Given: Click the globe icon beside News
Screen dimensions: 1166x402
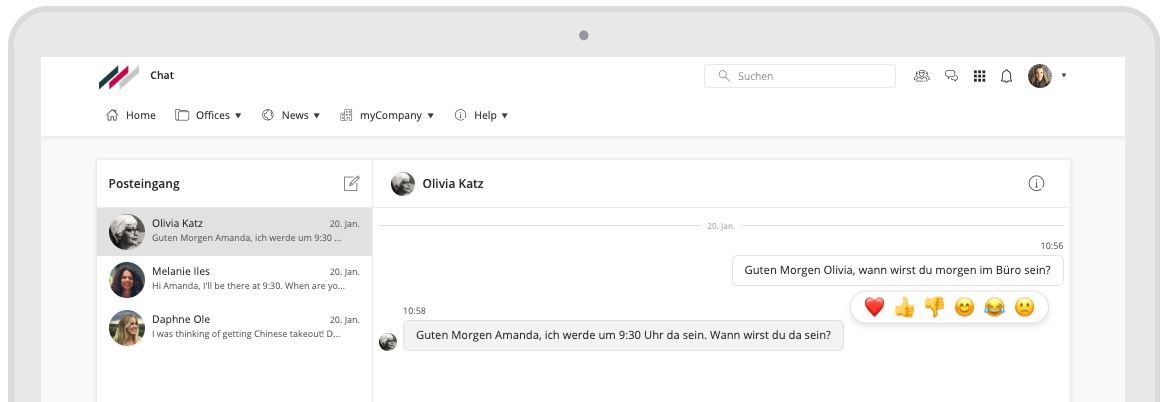Looking at the screenshot, I should coord(268,115).
